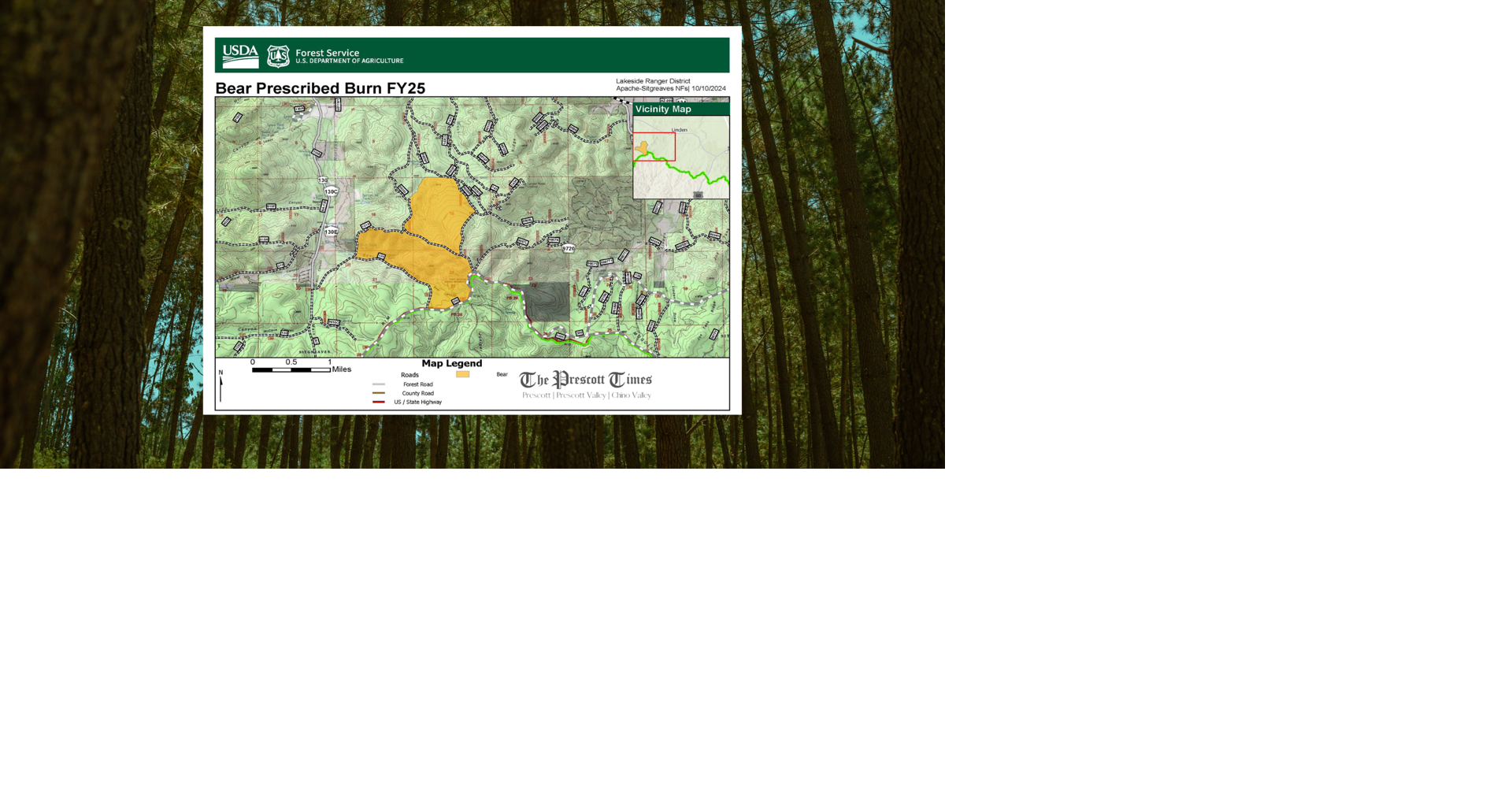Viewport: 1512px width, 794px height.
Task: Open the Map Legend section
Action: point(451,363)
